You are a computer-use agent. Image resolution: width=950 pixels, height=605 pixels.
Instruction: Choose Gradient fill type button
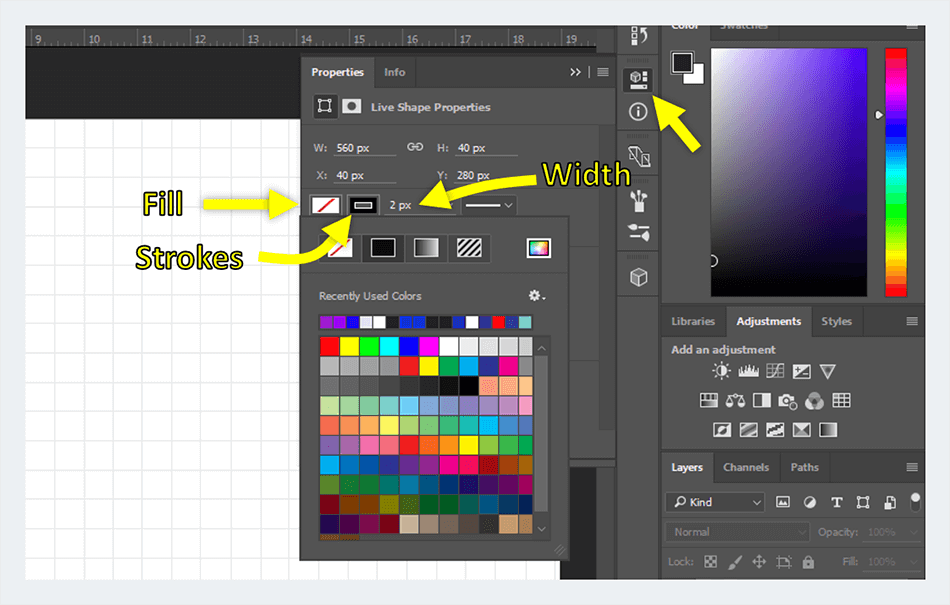tap(426, 248)
